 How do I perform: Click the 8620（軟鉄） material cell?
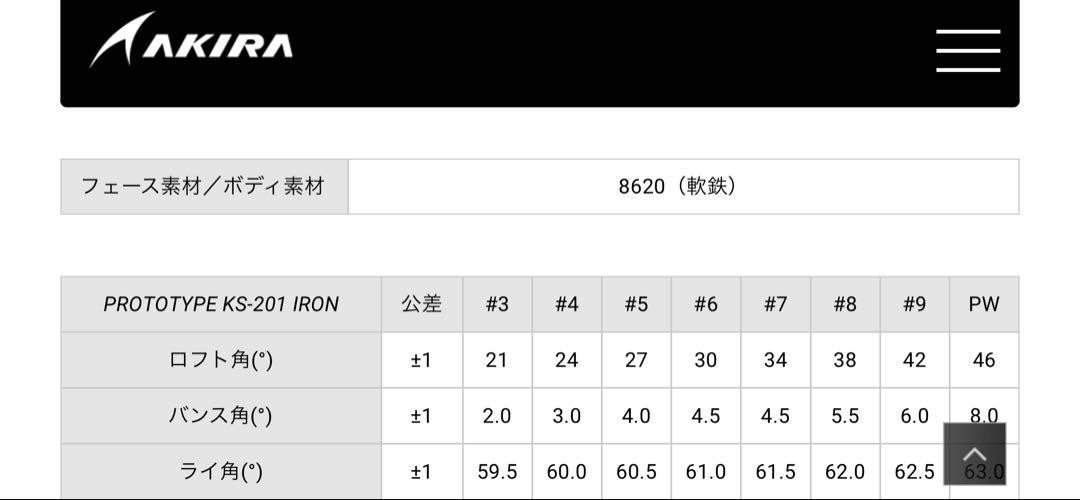coord(683,187)
